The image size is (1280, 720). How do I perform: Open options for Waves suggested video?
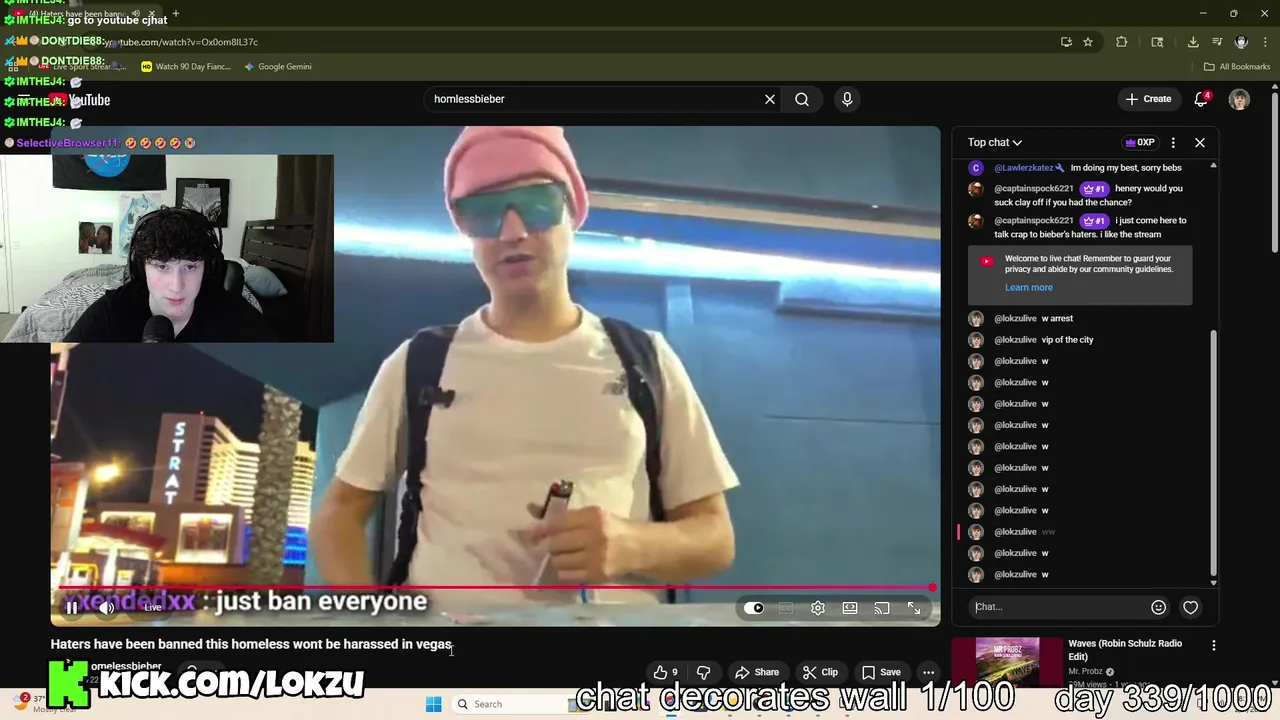click(1214, 646)
